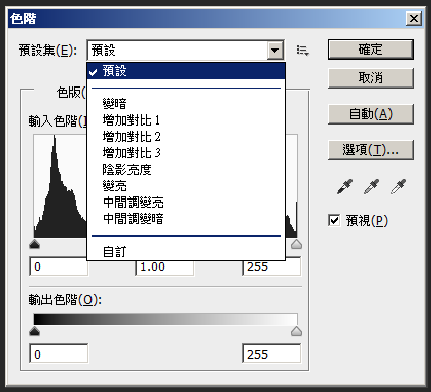Click the output gradient bar
431x392 pixels.
pyautogui.click(x=165, y=319)
